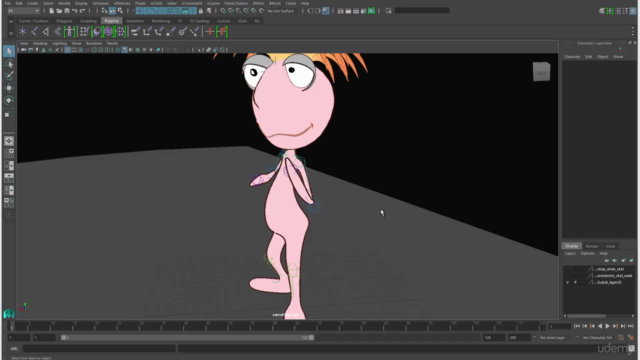Click the time slider at the current frame marker
Viewport: 640px width, 360px height.
coord(11,326)
